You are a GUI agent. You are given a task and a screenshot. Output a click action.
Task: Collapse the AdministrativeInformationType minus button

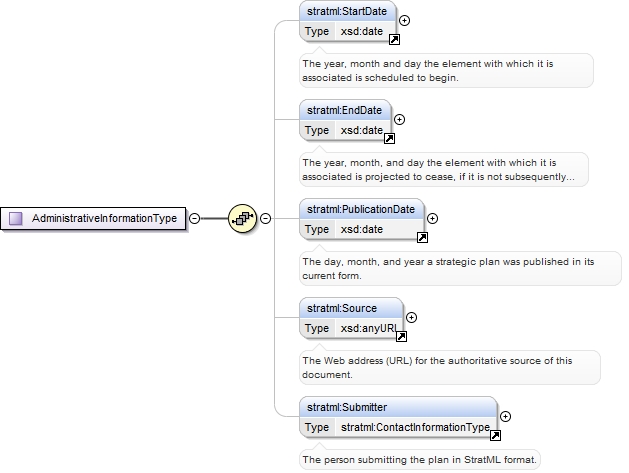click(194, 218)
